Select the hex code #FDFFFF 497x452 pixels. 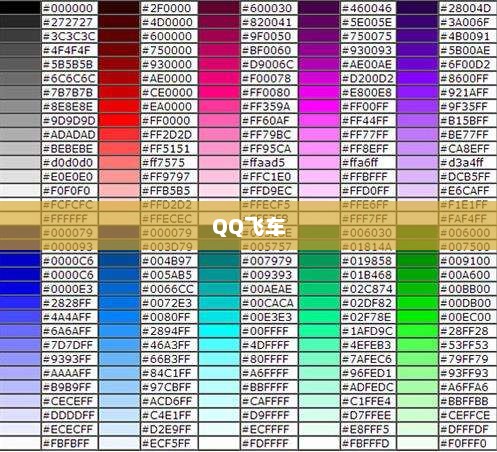(x=265, y=443)
